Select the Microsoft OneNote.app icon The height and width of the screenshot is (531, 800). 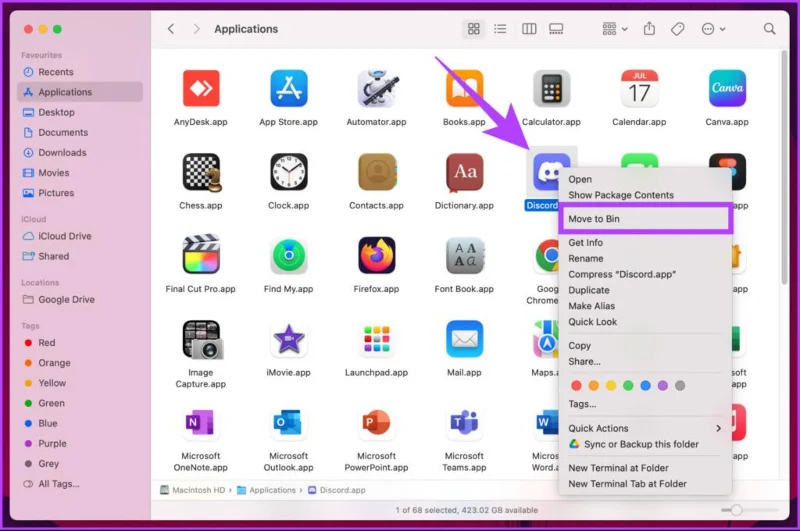(x=200, y=422)
